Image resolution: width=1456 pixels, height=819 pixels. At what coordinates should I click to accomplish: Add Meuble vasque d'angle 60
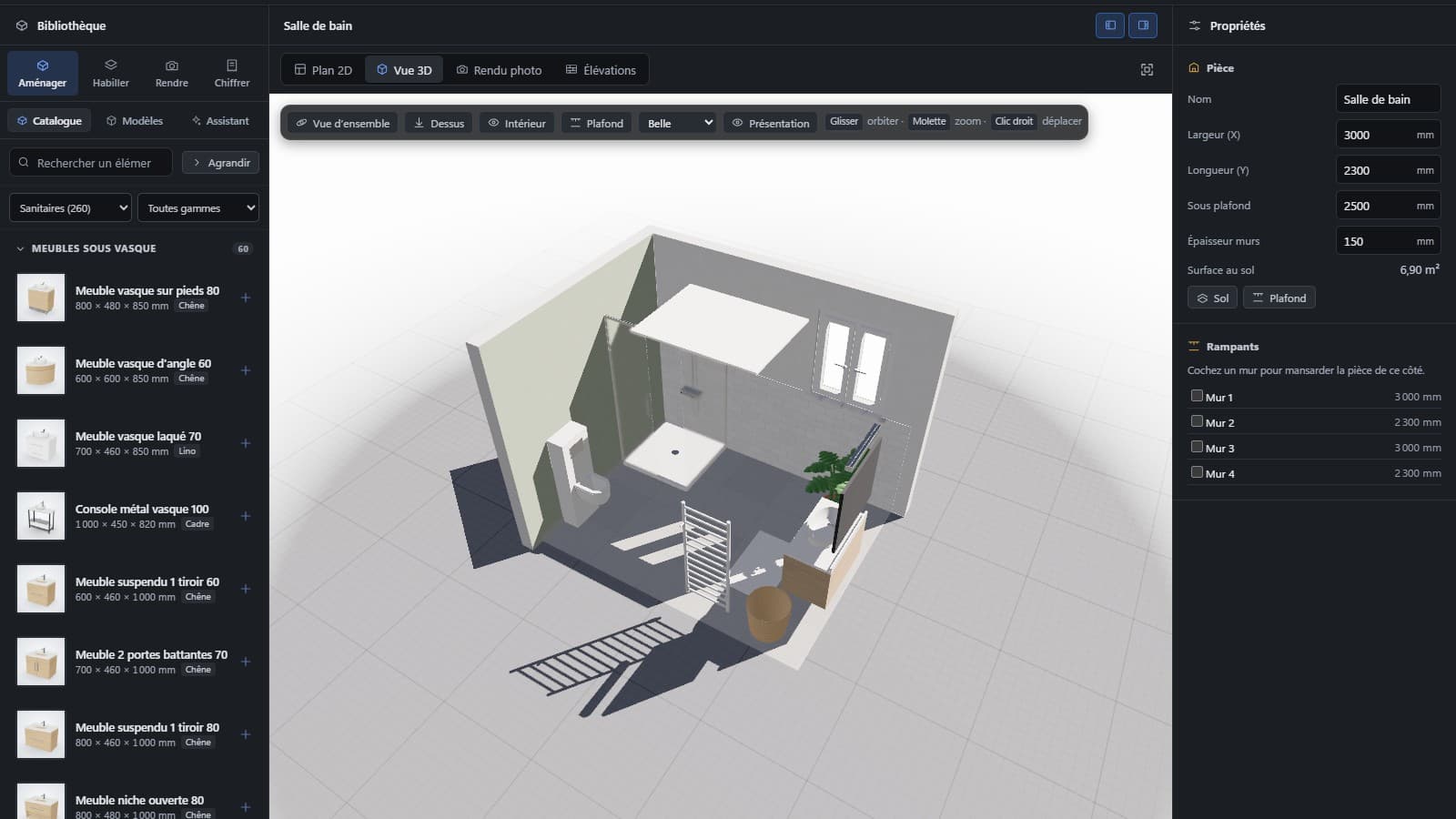[x=246, y=370]
